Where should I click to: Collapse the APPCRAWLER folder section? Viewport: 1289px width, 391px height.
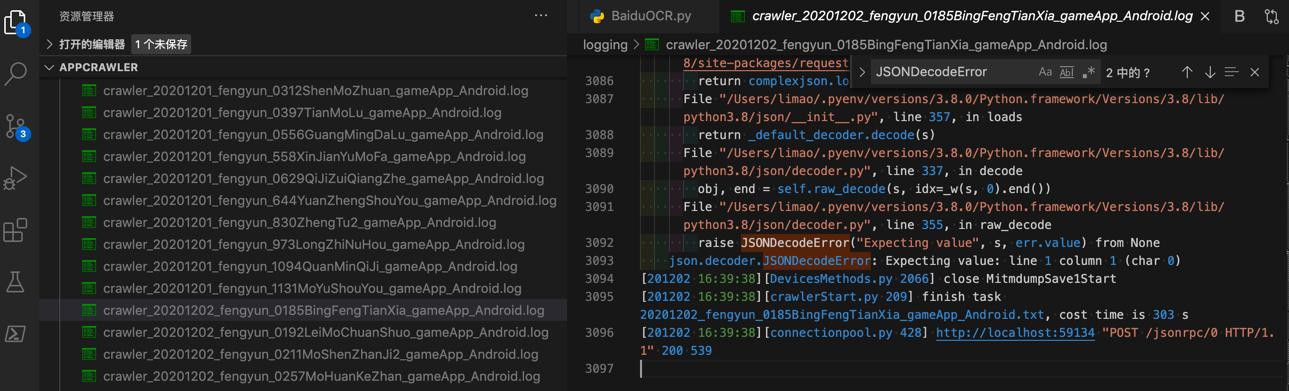[49, 67]
